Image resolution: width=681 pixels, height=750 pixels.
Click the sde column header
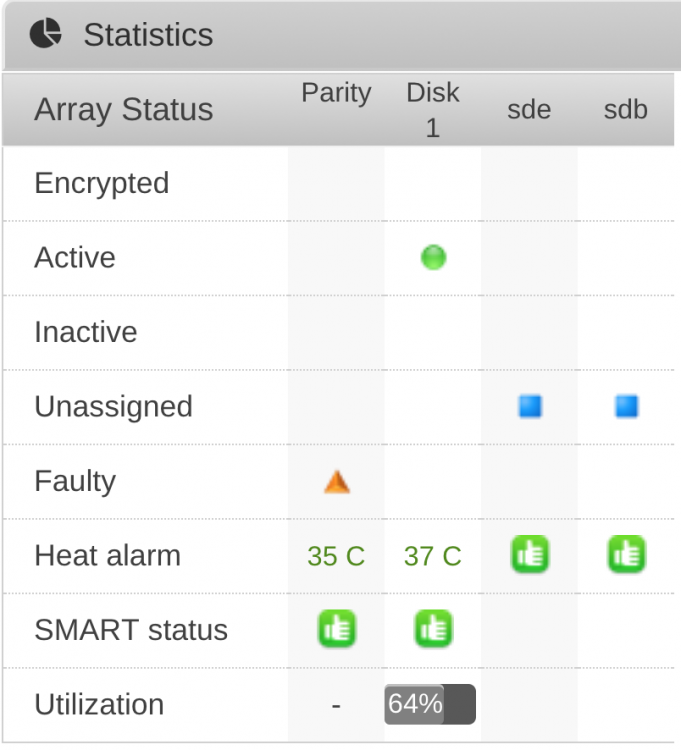[x=529, y=110]
